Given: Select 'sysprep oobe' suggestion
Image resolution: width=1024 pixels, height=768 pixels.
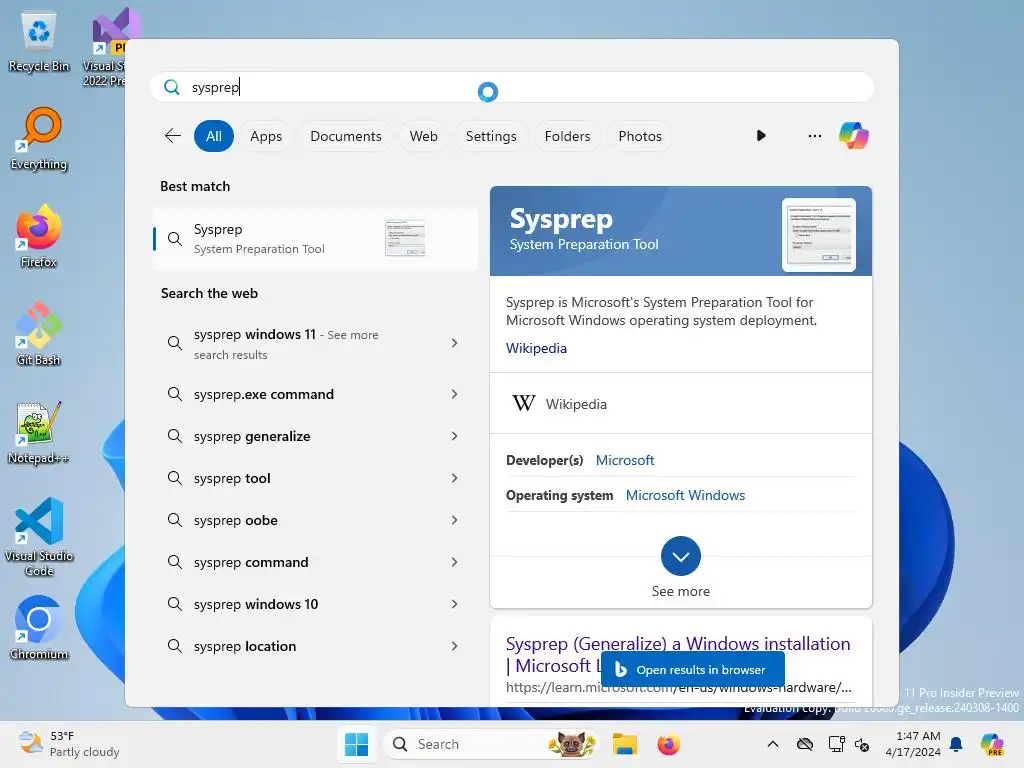Looking at the screenshot, I should [x=315, y=520].
